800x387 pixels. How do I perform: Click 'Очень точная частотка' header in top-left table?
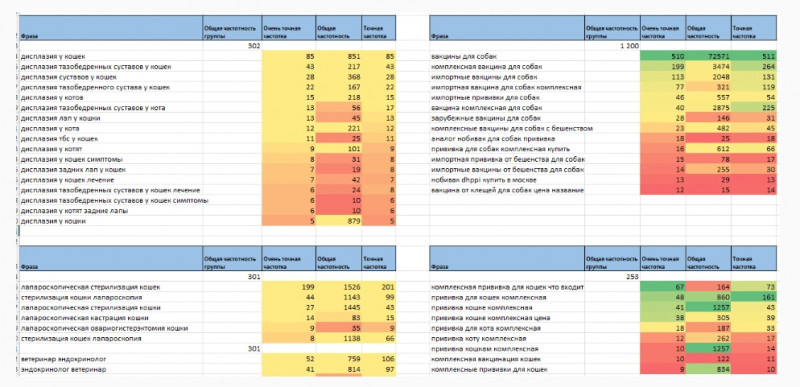point(289,28)
